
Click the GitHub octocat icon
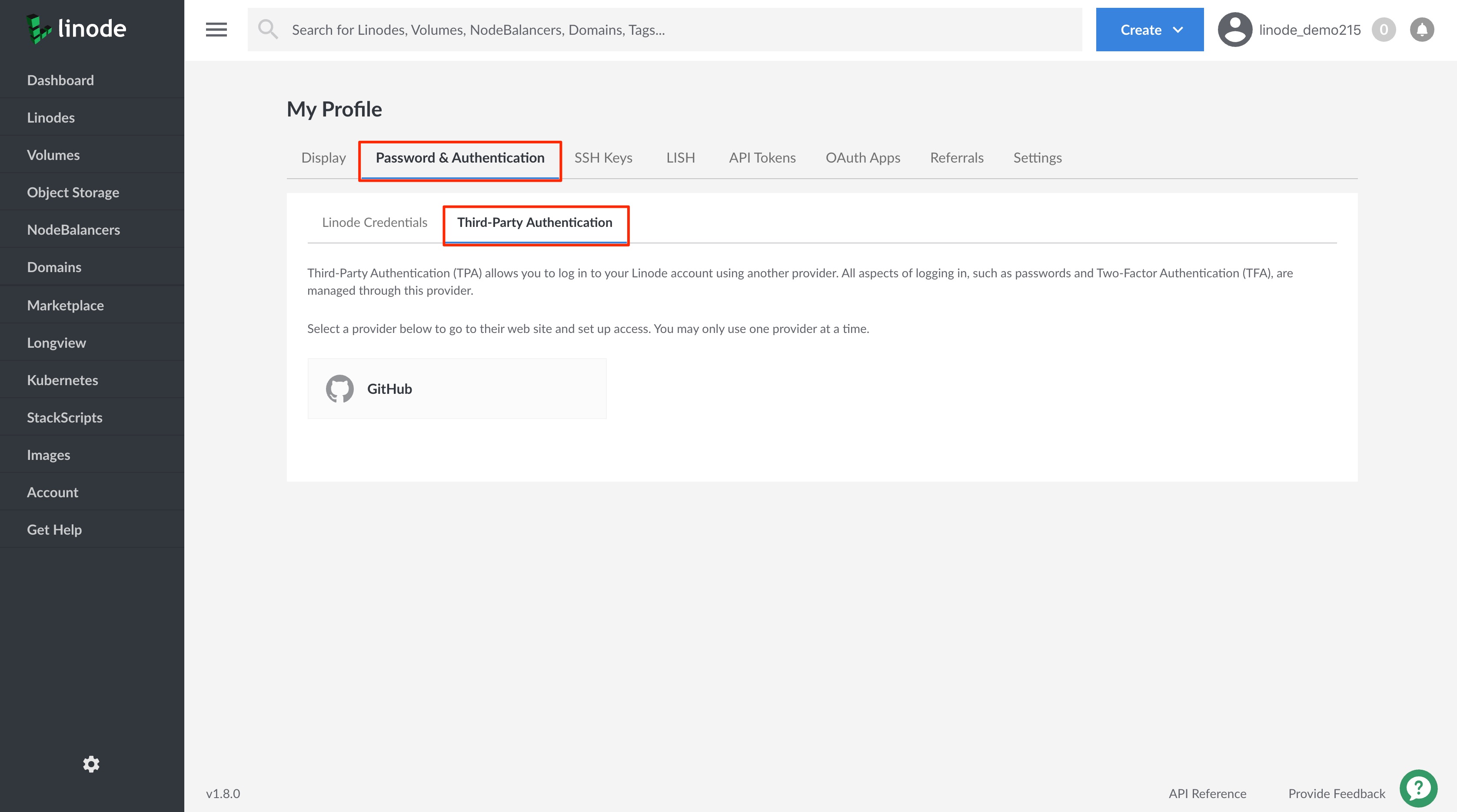[x=339, y=389]
